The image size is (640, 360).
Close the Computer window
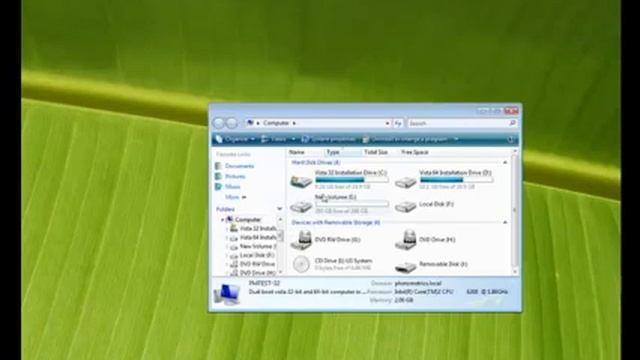pos(511,111)
